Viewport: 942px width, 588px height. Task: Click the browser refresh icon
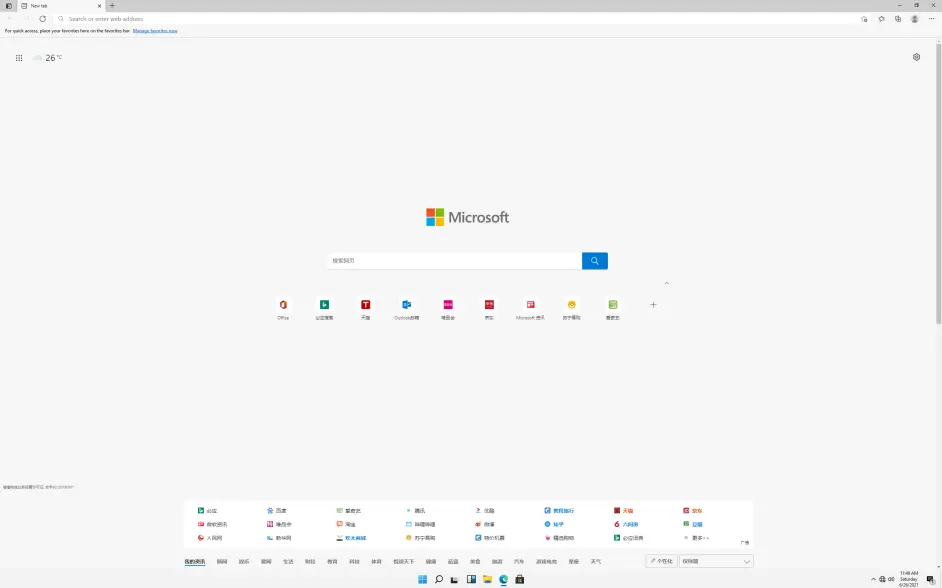(43, 19)
